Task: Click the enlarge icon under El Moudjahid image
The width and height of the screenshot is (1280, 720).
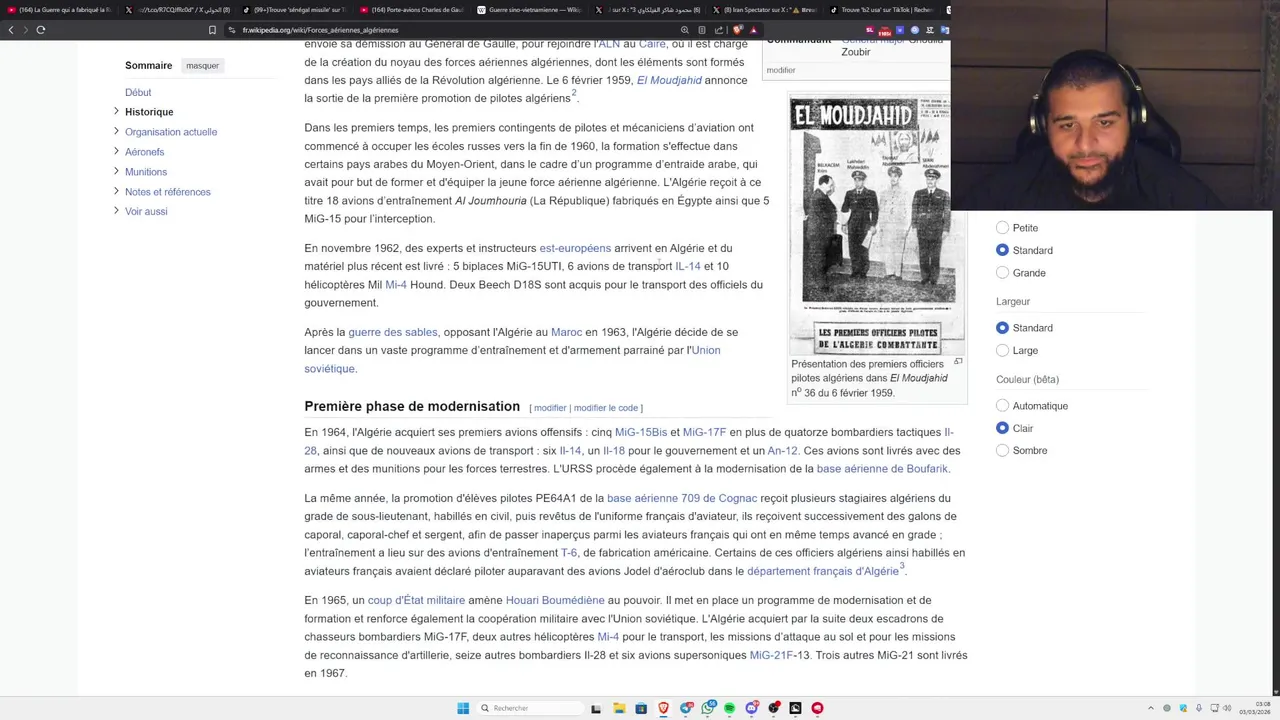Action: [x=958, y=361]
